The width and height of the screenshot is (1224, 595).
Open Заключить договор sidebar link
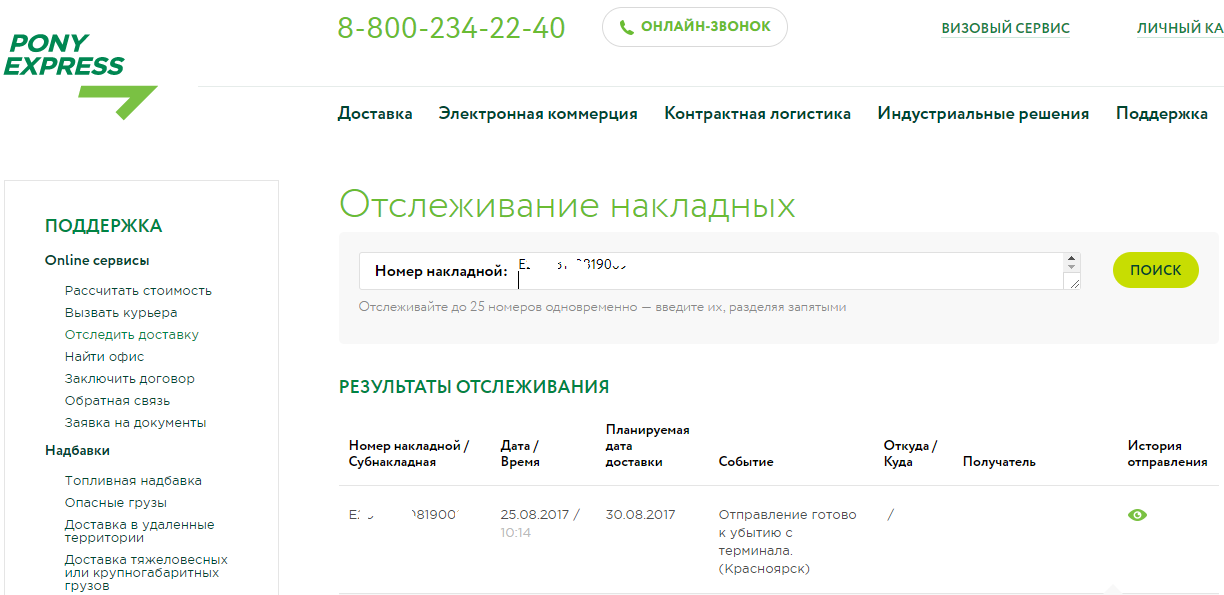tap(130, 379)
